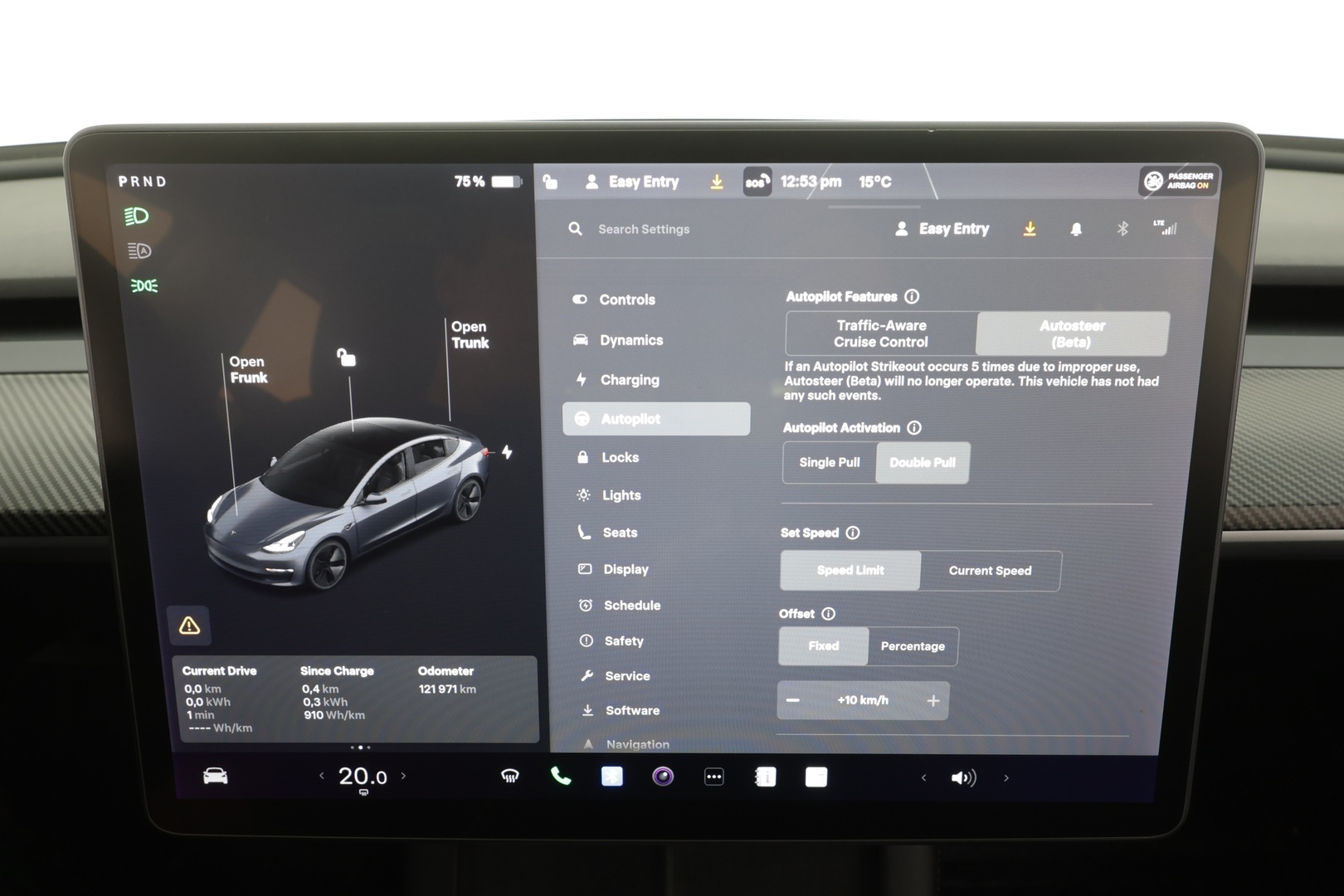Screen dimensions: 1344x896
Task: Tap the volume speaker icon
Action: pyautogui.click(x=963, y=778)
